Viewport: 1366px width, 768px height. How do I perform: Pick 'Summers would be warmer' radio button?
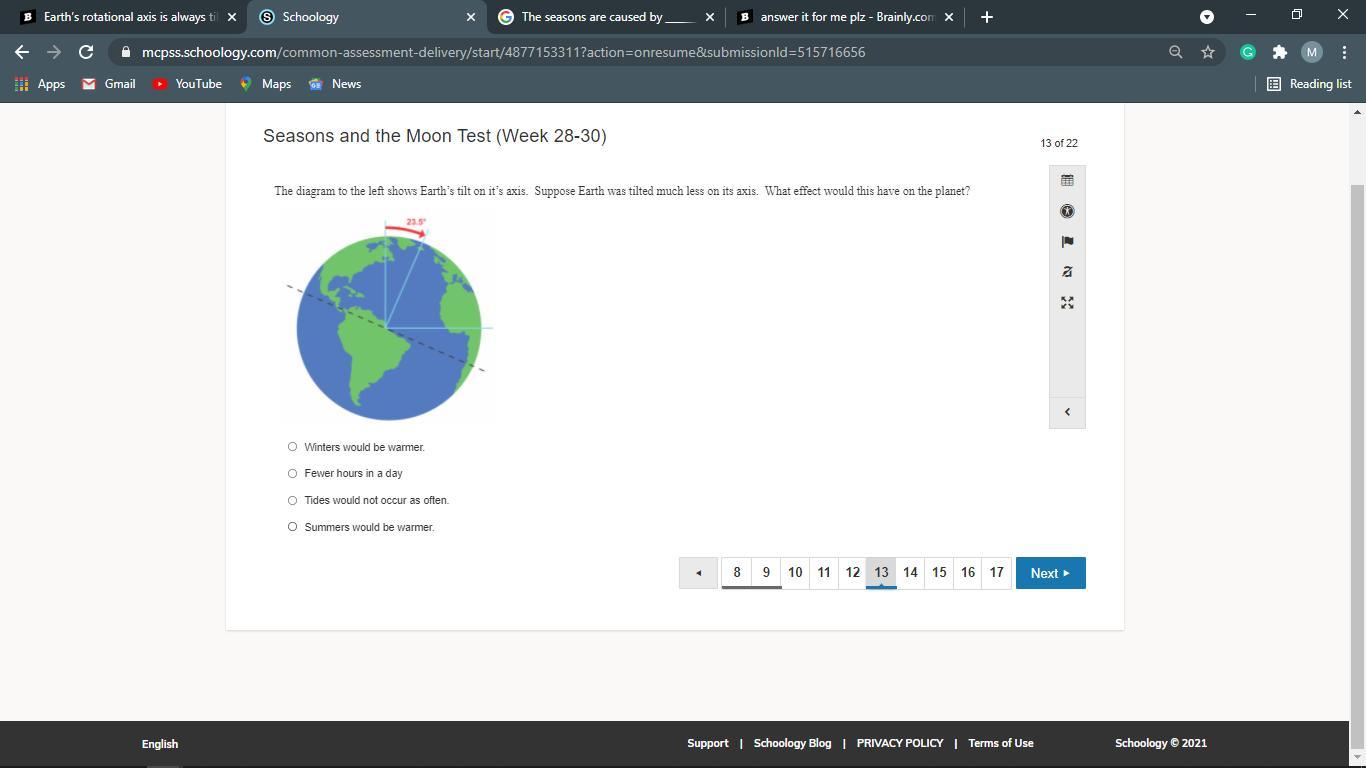coord(292,527)
